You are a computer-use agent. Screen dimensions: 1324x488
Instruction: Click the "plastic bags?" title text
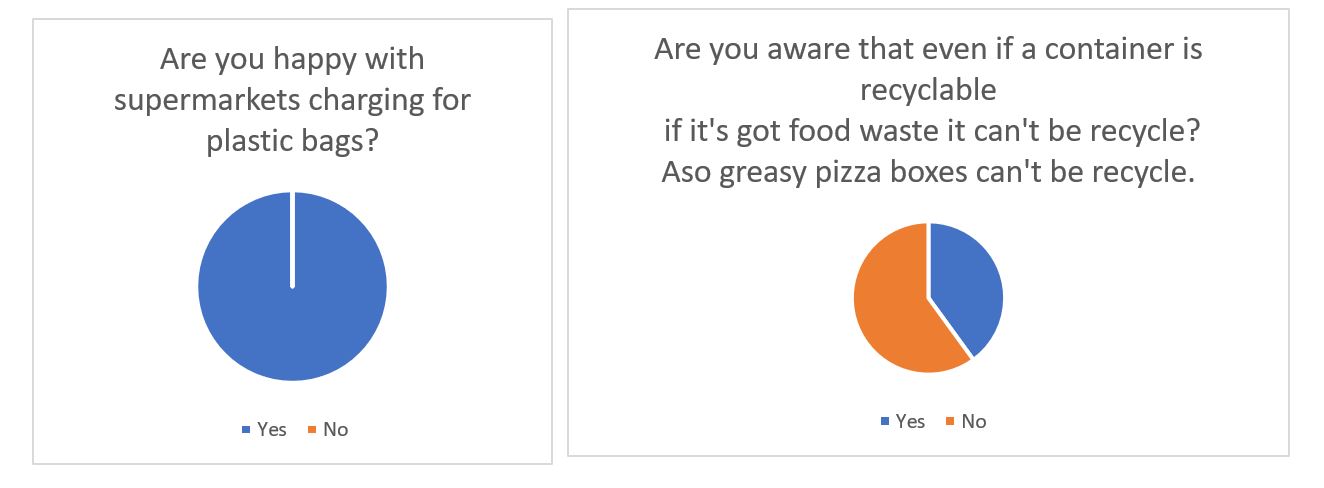[292, 141]
